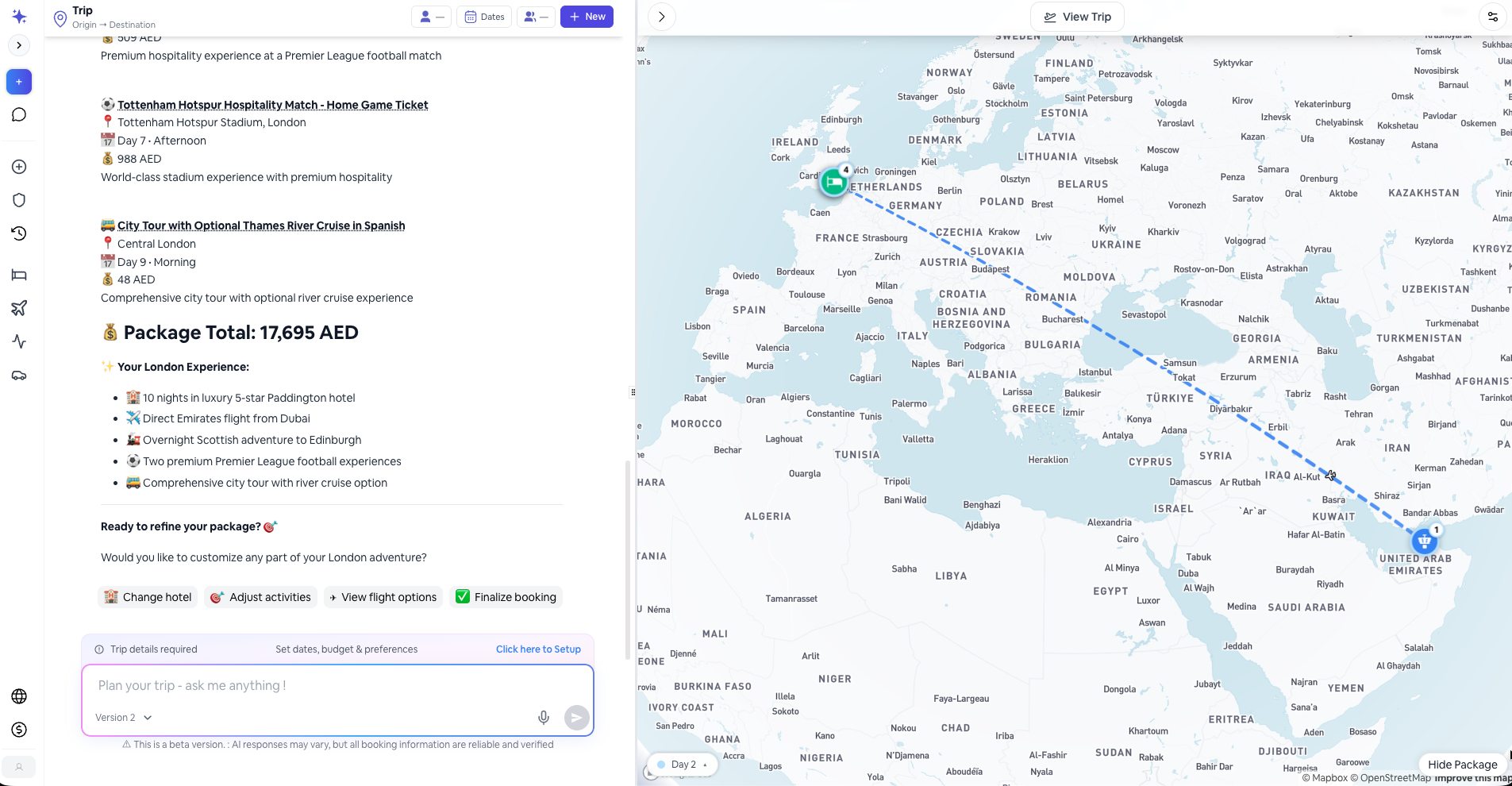Open the car rental icon

click(x=19, y=375)
